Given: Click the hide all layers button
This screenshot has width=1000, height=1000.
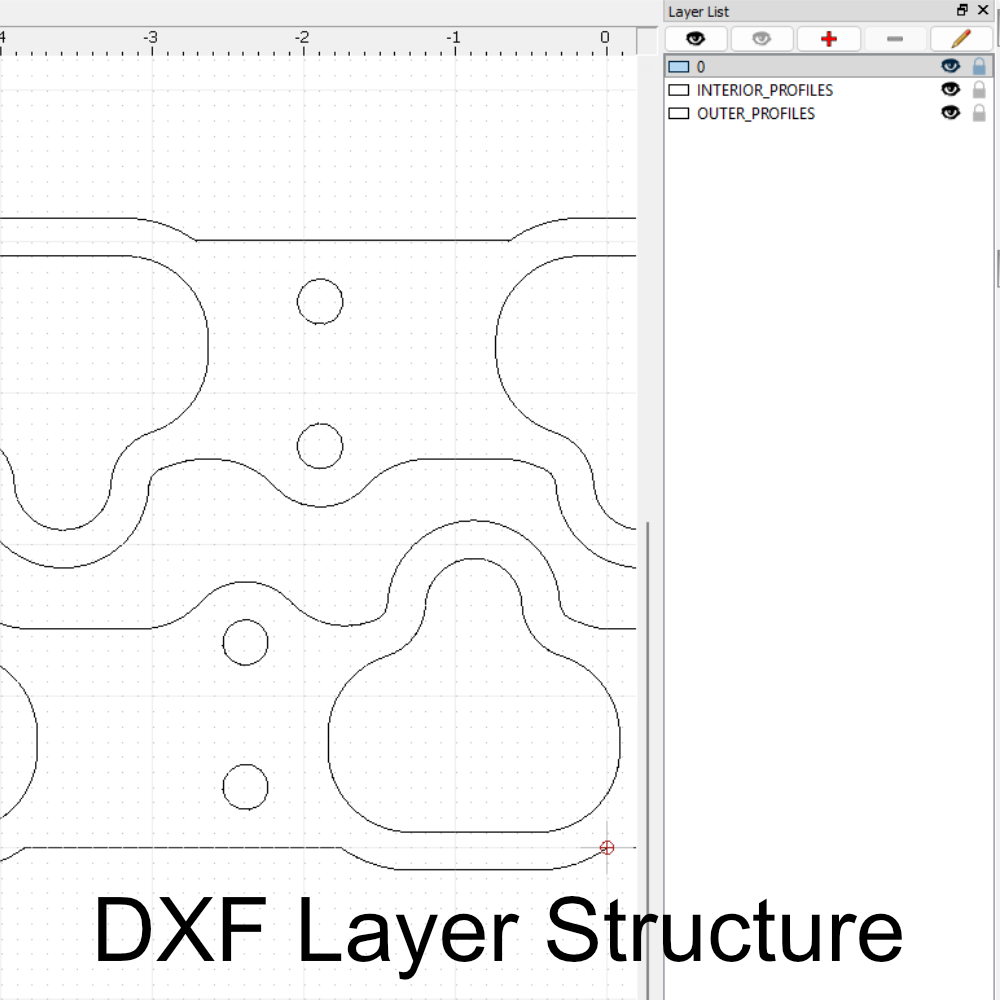Looking at the screenshot, I should point(762,39).
